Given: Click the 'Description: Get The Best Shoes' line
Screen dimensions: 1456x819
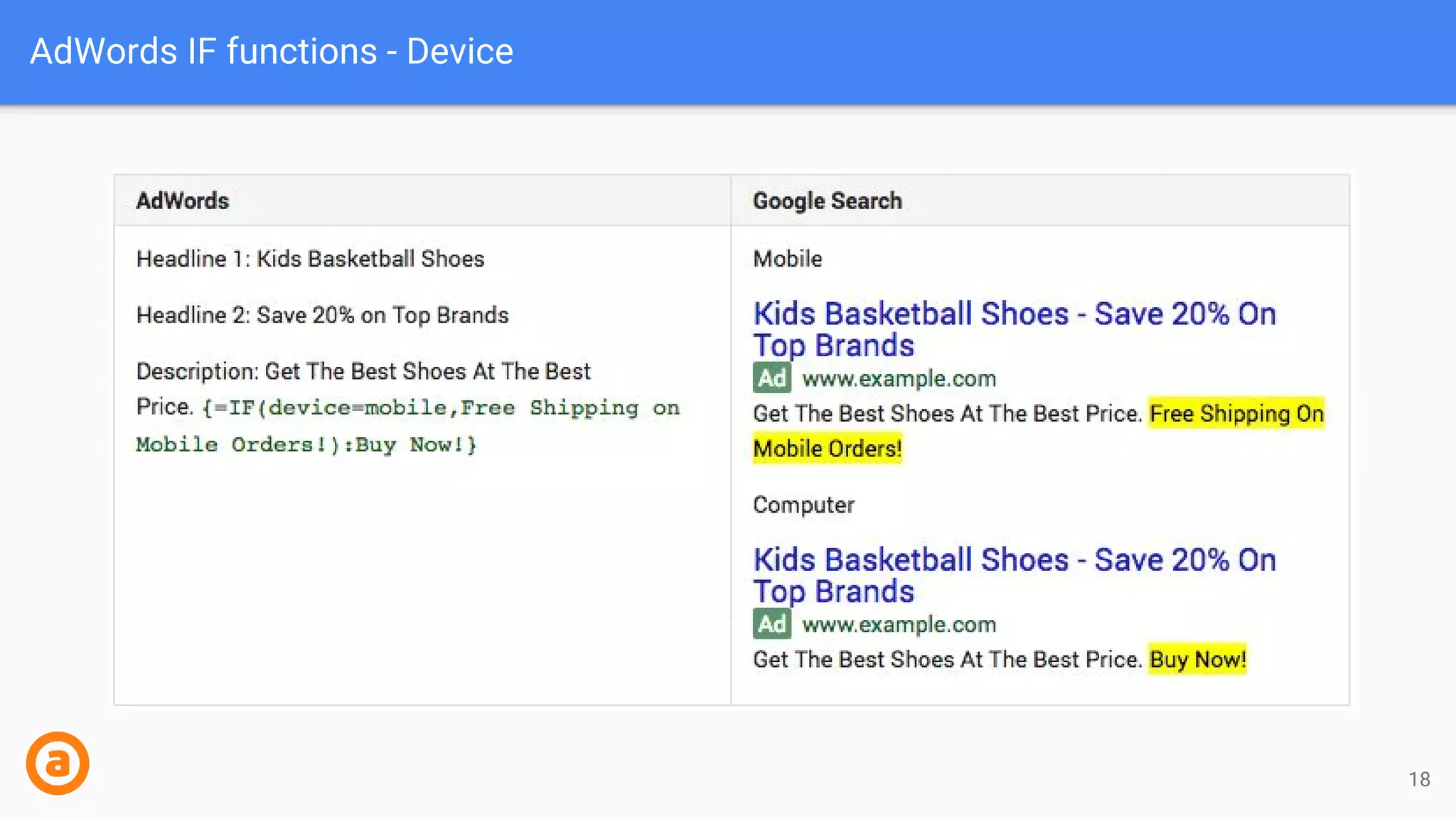Looking at the screenshot, I should tap(363, 371).
